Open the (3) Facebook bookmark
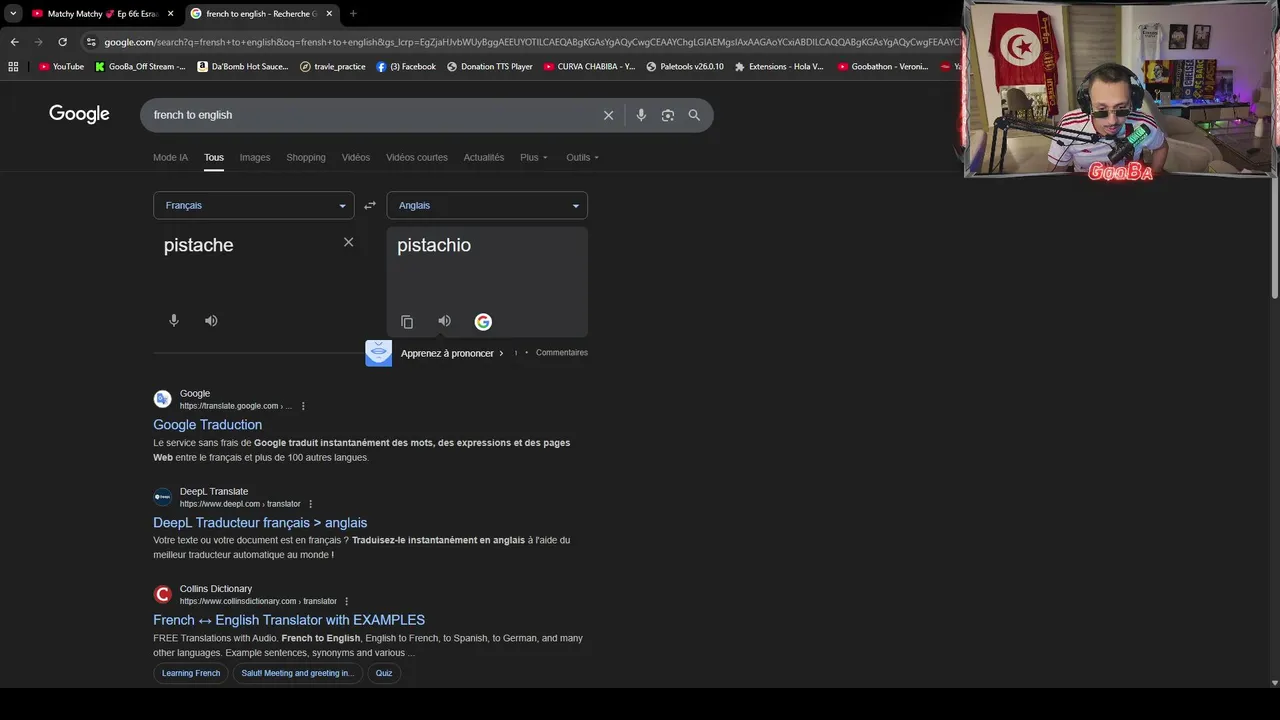 click(406, 67)
